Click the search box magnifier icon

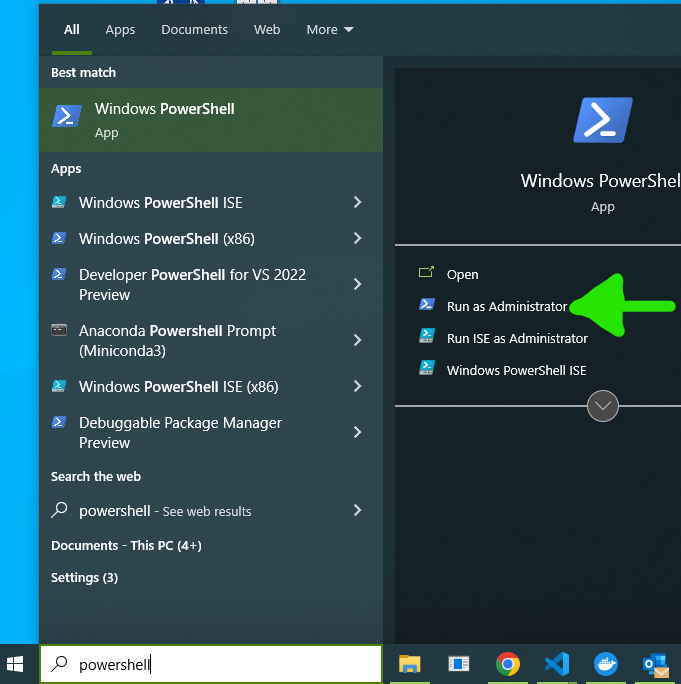[x=59, y=664]
